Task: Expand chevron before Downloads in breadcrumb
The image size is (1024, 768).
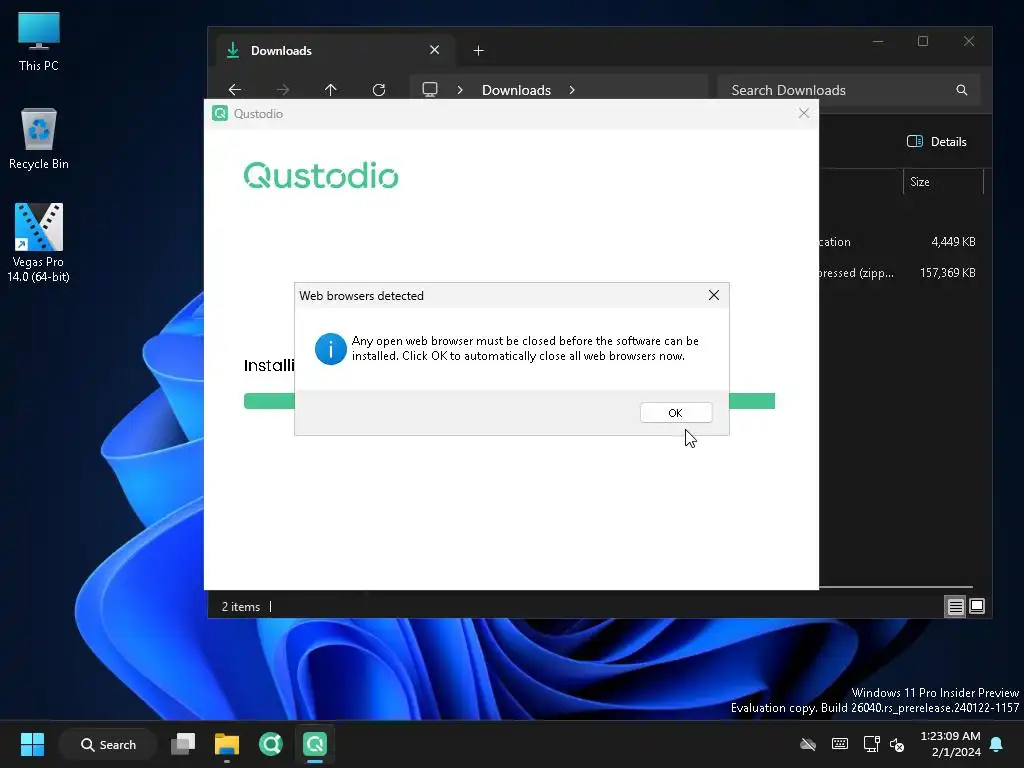Action: [x=460, y=90]
